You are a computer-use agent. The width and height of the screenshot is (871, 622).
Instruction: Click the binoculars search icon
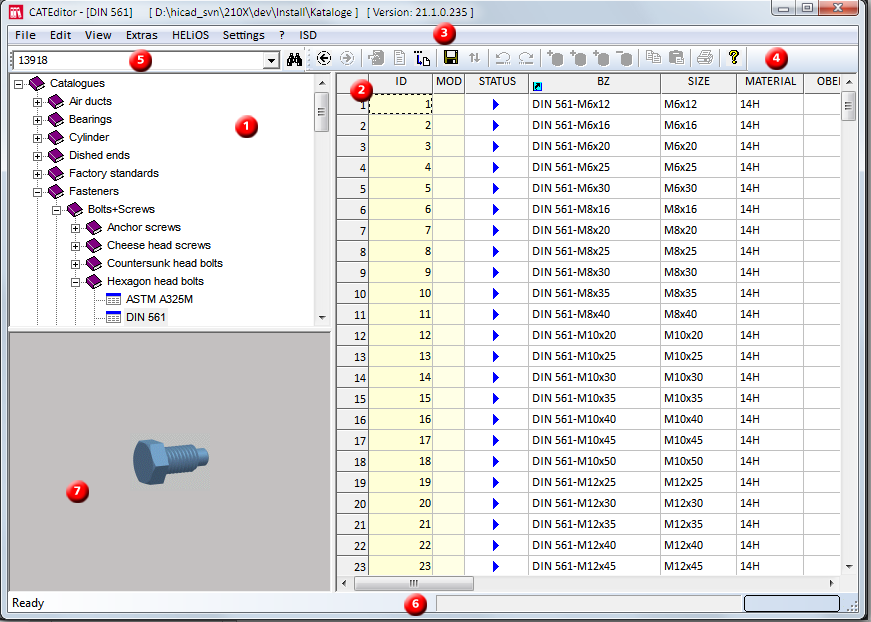(294, 60)
